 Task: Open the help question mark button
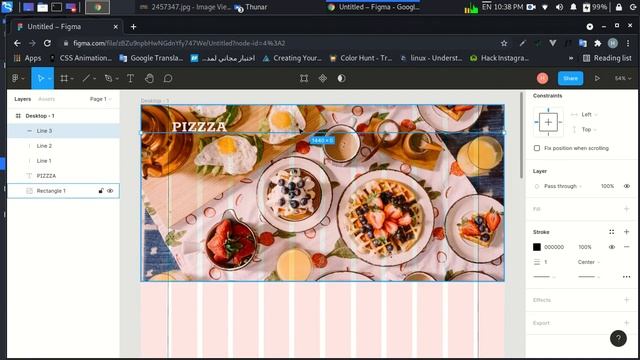tap(618, 338)
